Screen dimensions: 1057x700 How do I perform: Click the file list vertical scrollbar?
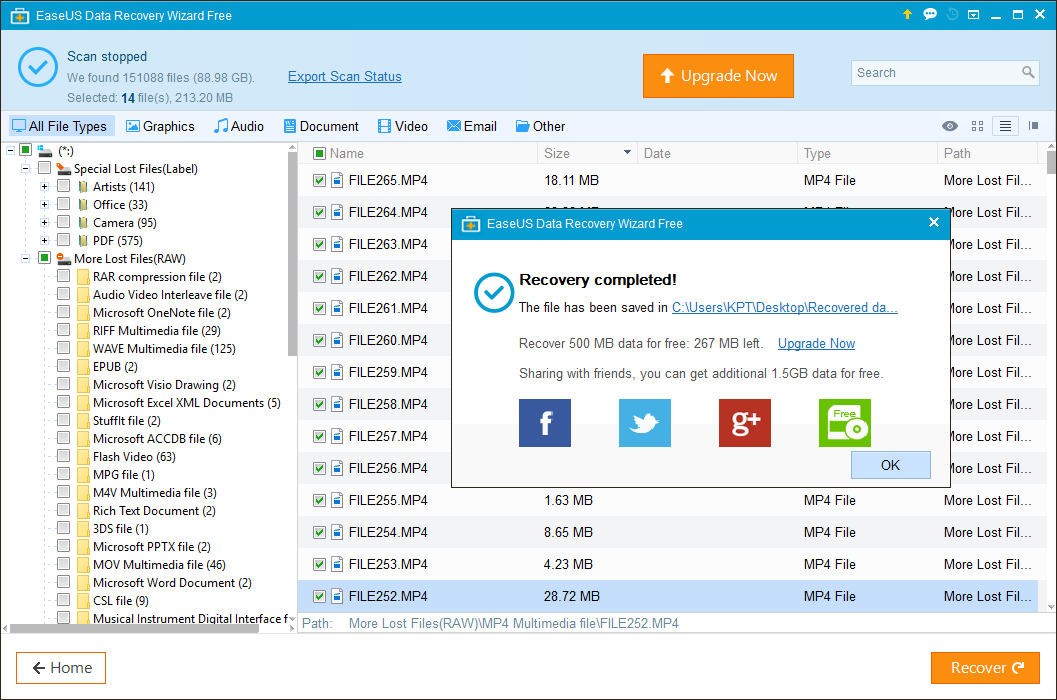(x=1052, y=162)
